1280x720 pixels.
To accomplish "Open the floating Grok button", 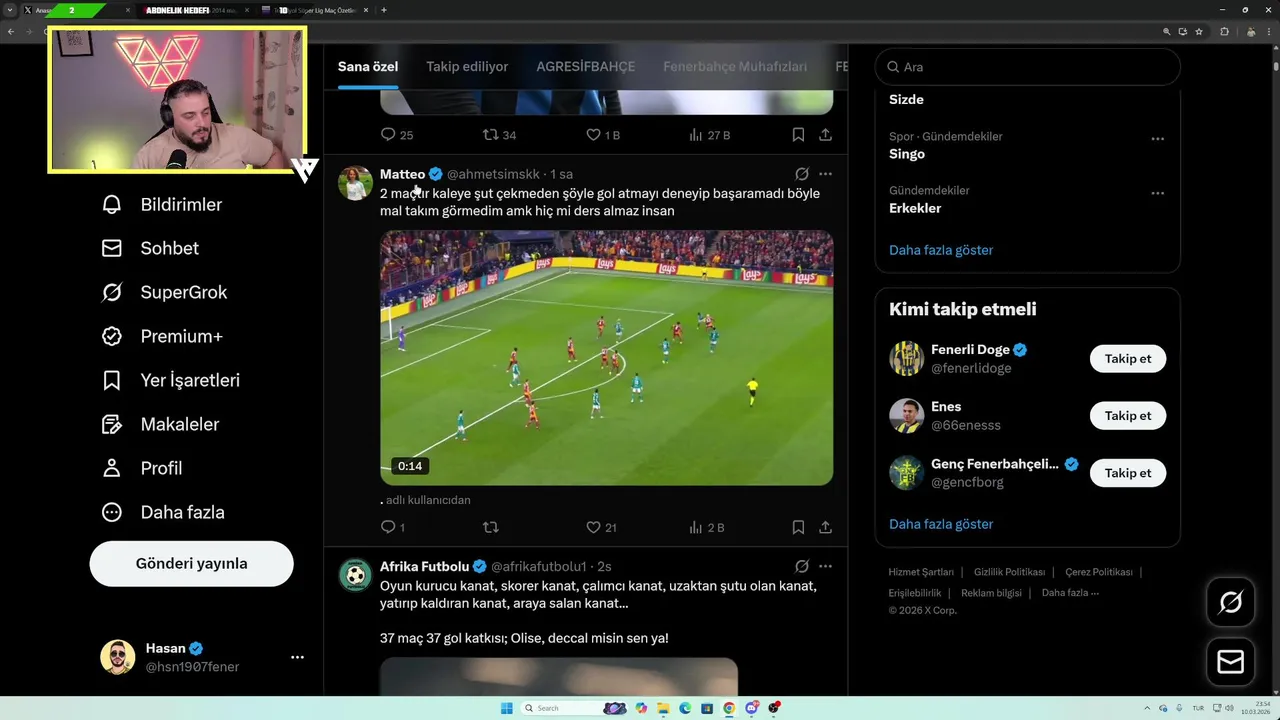I will (1230, 602).
